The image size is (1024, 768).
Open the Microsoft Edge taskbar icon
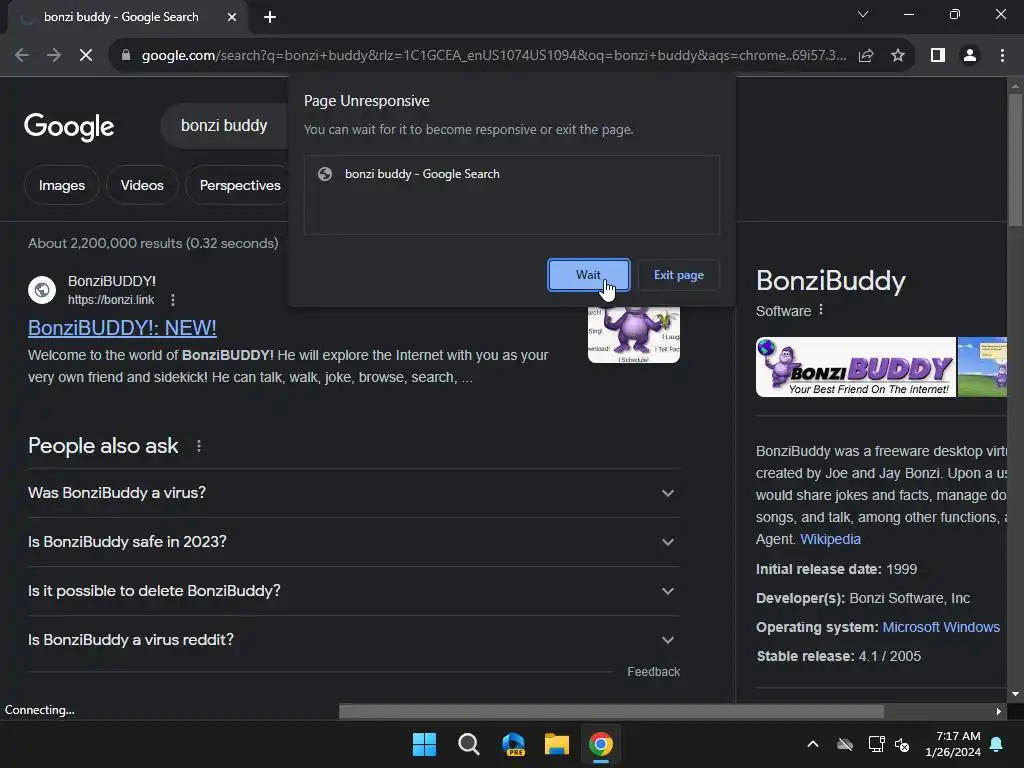(x=513, y=744)
